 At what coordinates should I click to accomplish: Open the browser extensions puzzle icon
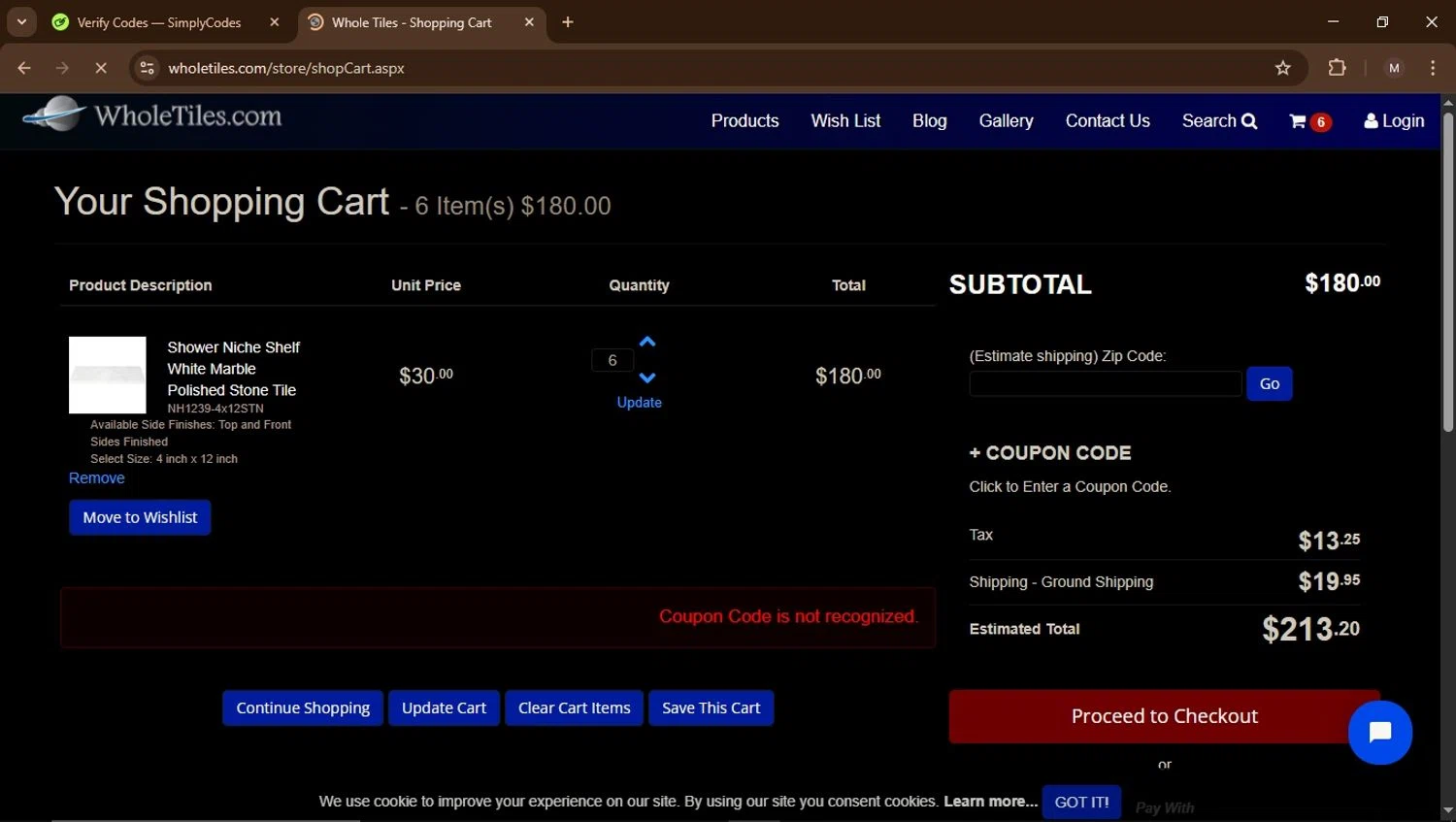click(1337, 68)
